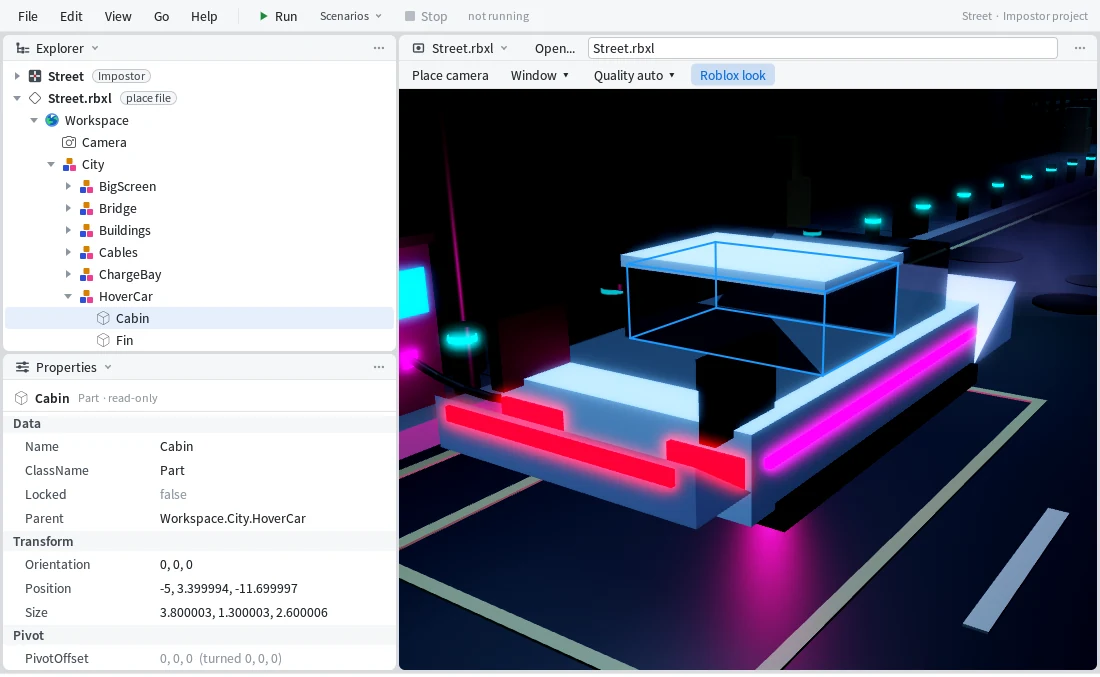The image size is (1100, 677).
Task: Click the Workspace globe icon
Action: coord(52,120)
